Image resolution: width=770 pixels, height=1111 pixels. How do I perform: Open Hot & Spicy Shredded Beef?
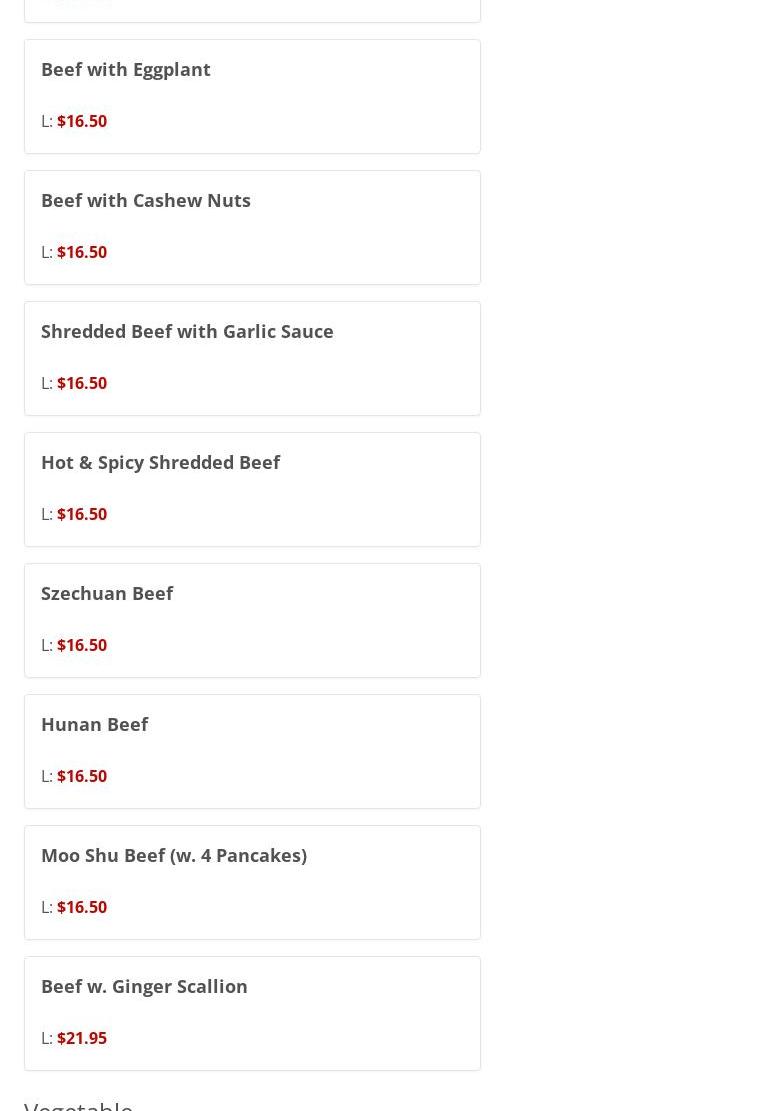pos(160,462)
